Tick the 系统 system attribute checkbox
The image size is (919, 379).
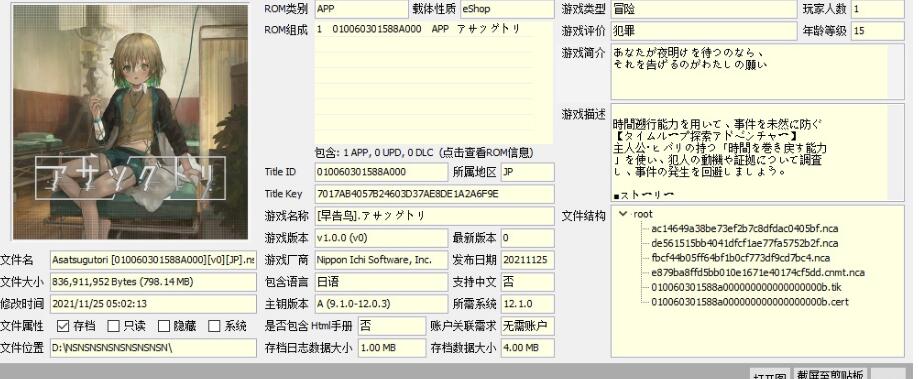215,326
